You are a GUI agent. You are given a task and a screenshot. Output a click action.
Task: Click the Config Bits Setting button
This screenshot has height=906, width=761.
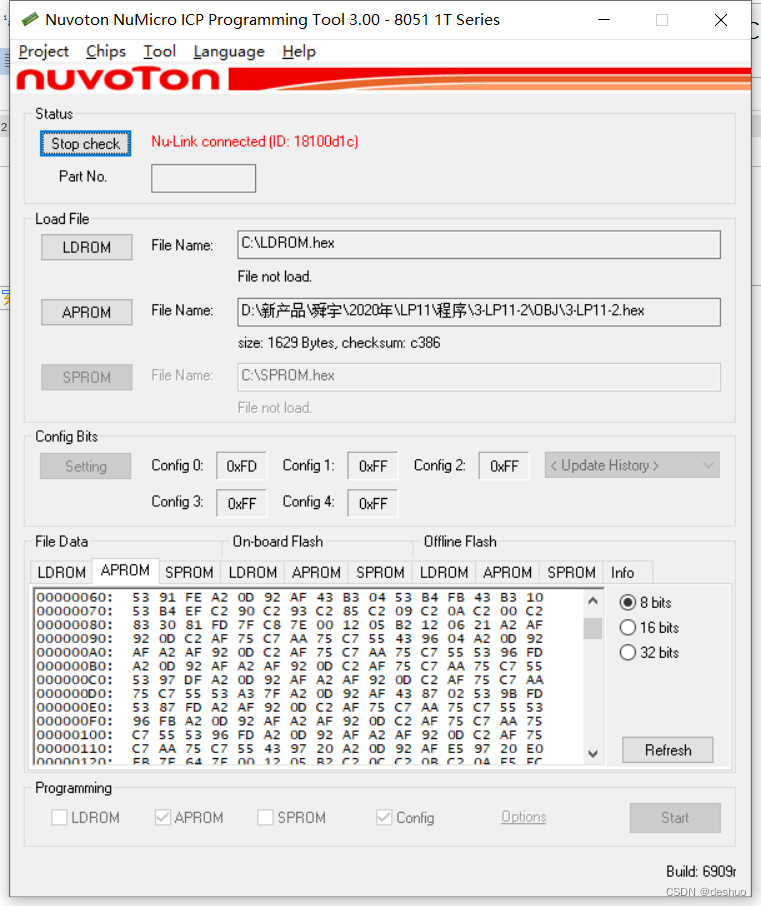pyautogui.click(x=86, y=466)
